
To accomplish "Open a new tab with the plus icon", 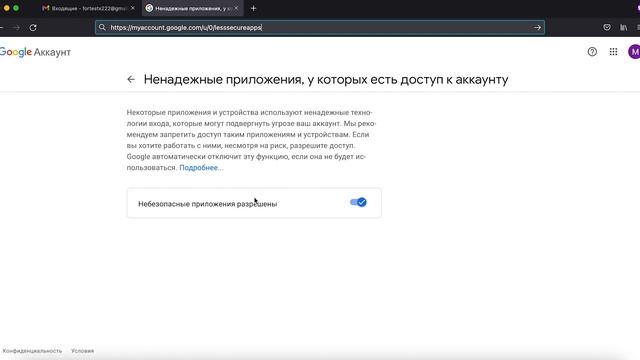I will (x=253, y=8).
